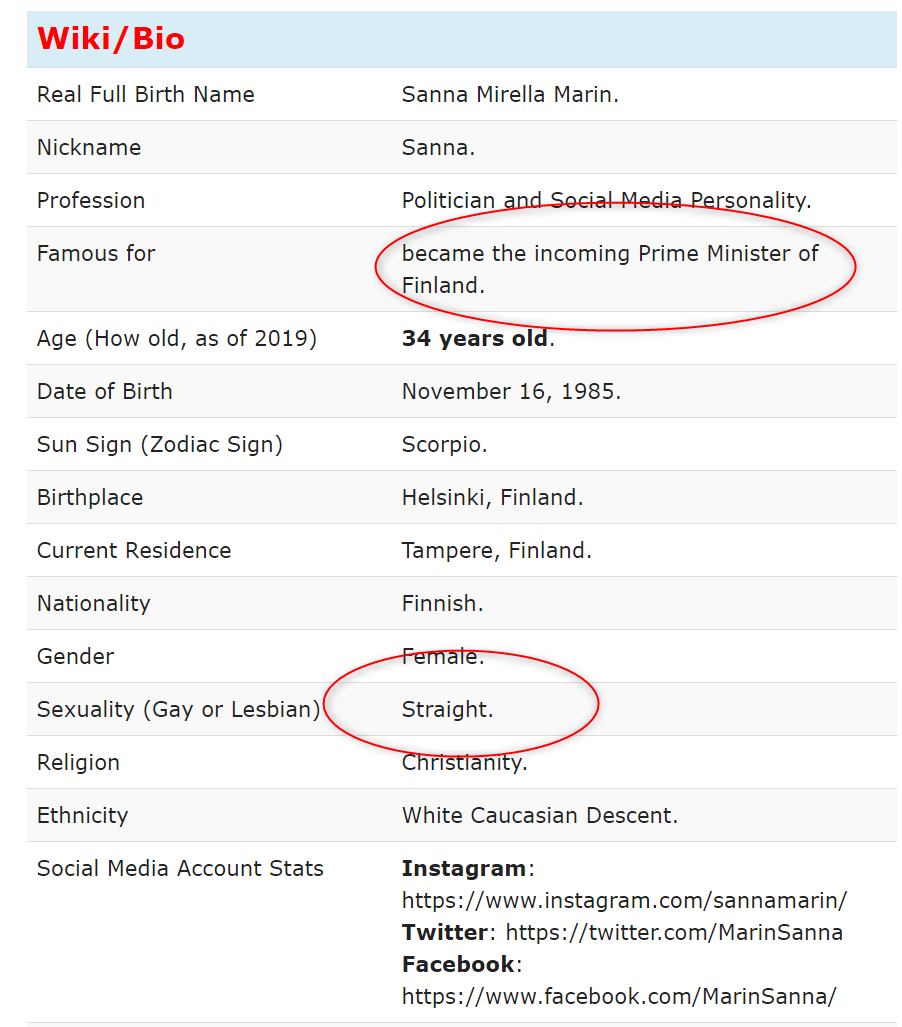Select the Nickname row label
The image size is (902, 1027).
89,147
